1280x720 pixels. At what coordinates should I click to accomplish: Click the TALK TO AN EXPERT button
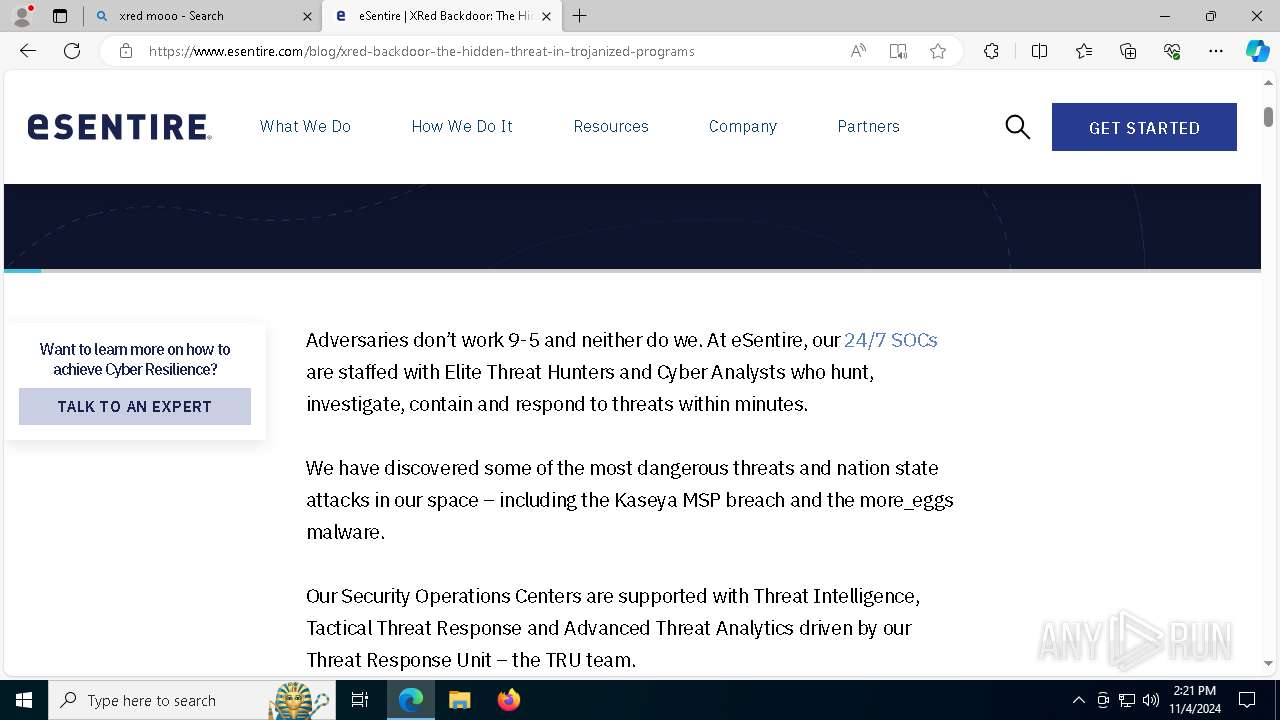[x=135, y=407]
